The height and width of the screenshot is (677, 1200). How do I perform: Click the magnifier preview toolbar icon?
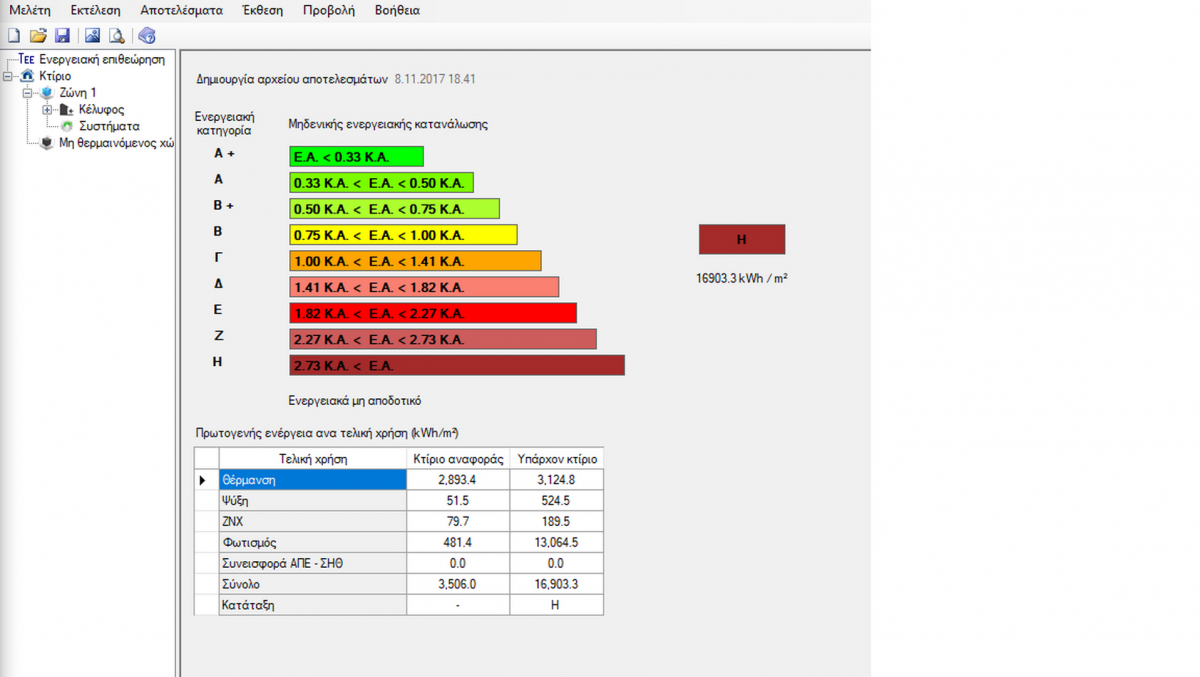[117, 36]
